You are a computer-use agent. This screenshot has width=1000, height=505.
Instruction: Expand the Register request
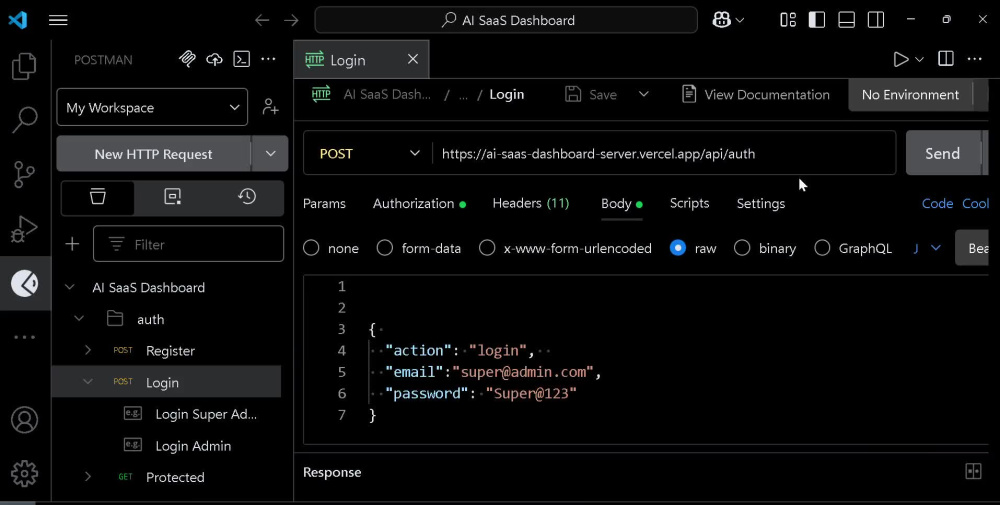[88, 350]
